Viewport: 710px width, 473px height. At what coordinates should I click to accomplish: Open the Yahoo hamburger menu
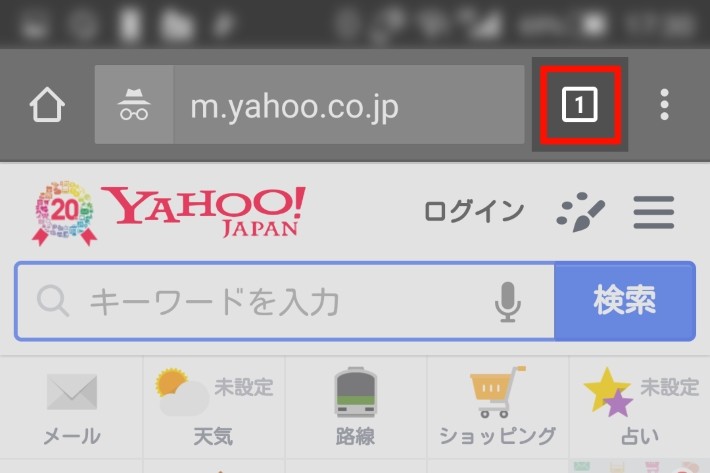pos(654,212)
